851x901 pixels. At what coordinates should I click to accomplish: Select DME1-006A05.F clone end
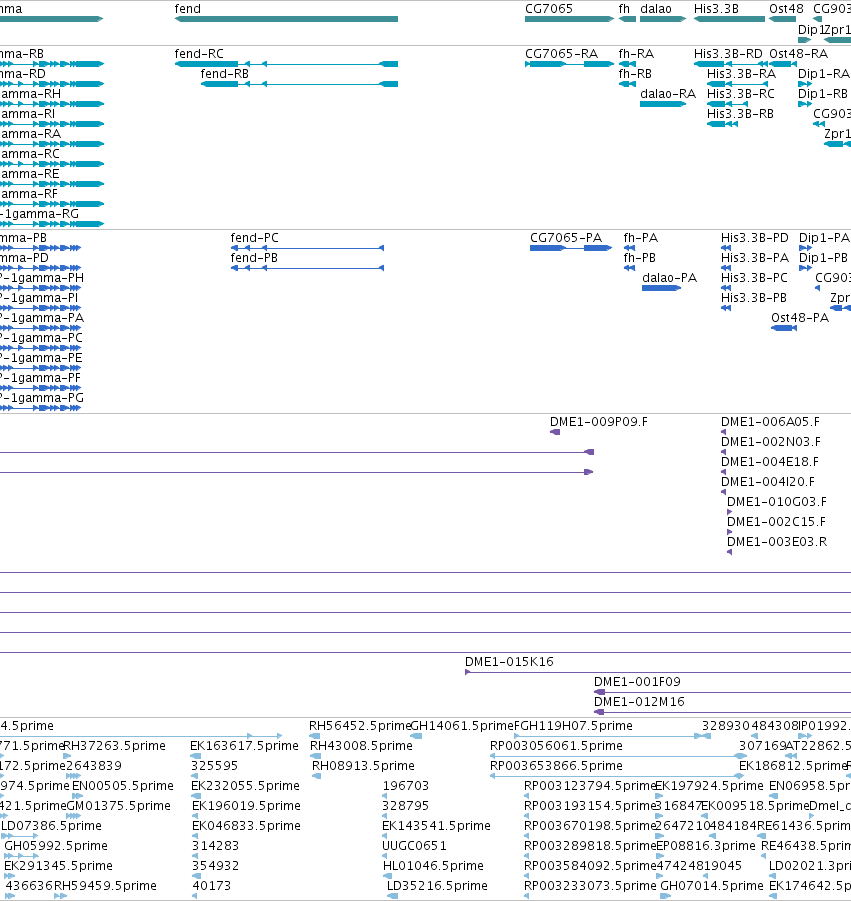pos(723,432)
